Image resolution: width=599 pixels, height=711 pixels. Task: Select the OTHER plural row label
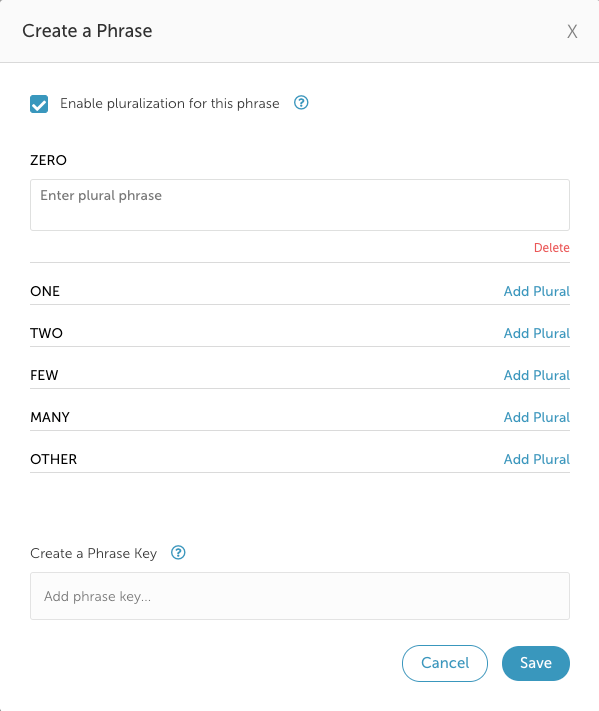click(x=54, y=459)
